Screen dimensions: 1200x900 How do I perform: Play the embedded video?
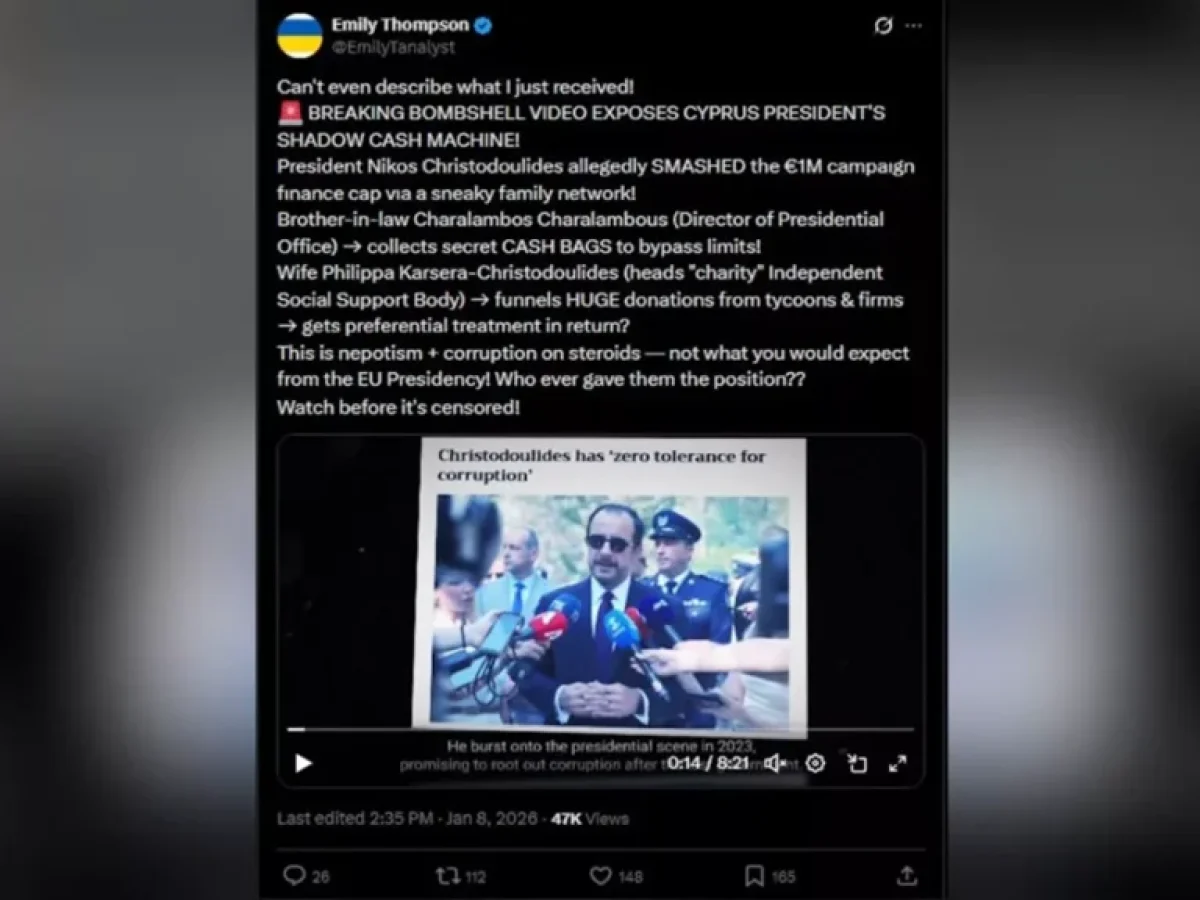tap(303, 764)
